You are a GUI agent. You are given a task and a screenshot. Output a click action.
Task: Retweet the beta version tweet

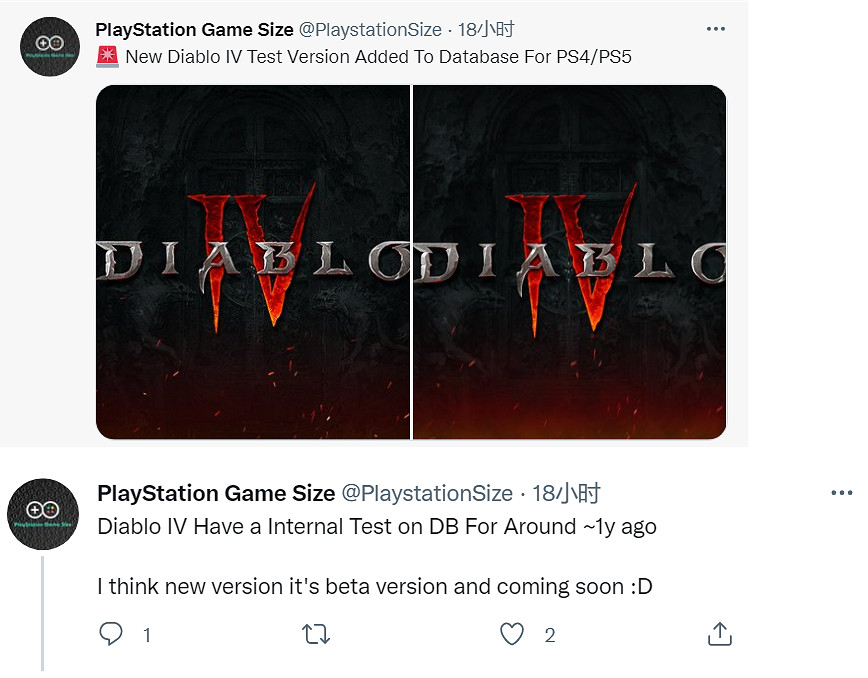click(316, 634)
